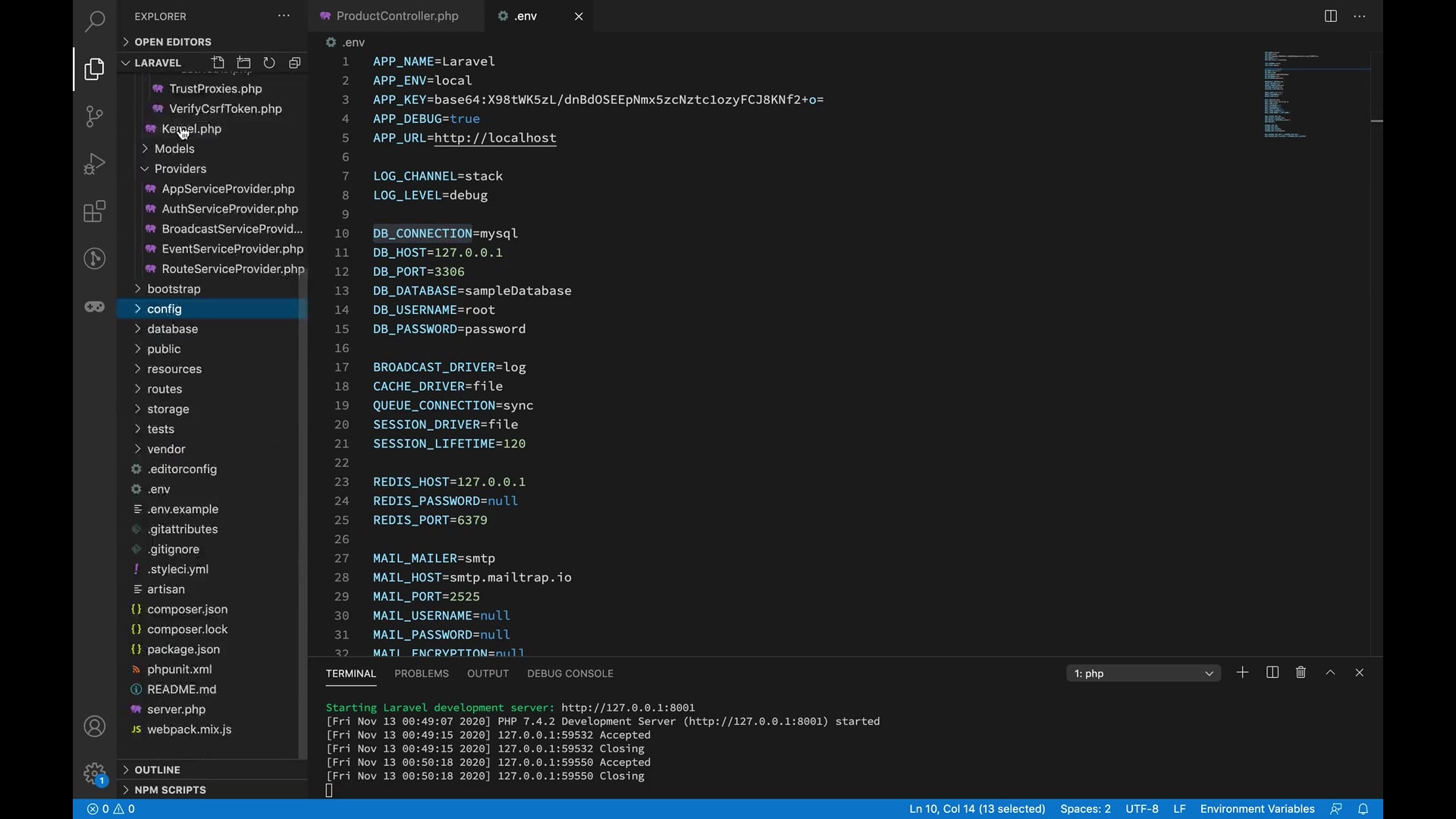Image resolution: width=1456 pixels, height=819 pixels.
Task: Maximize the panel using the chevron-up icon
Action: (x=1330, y=673)
